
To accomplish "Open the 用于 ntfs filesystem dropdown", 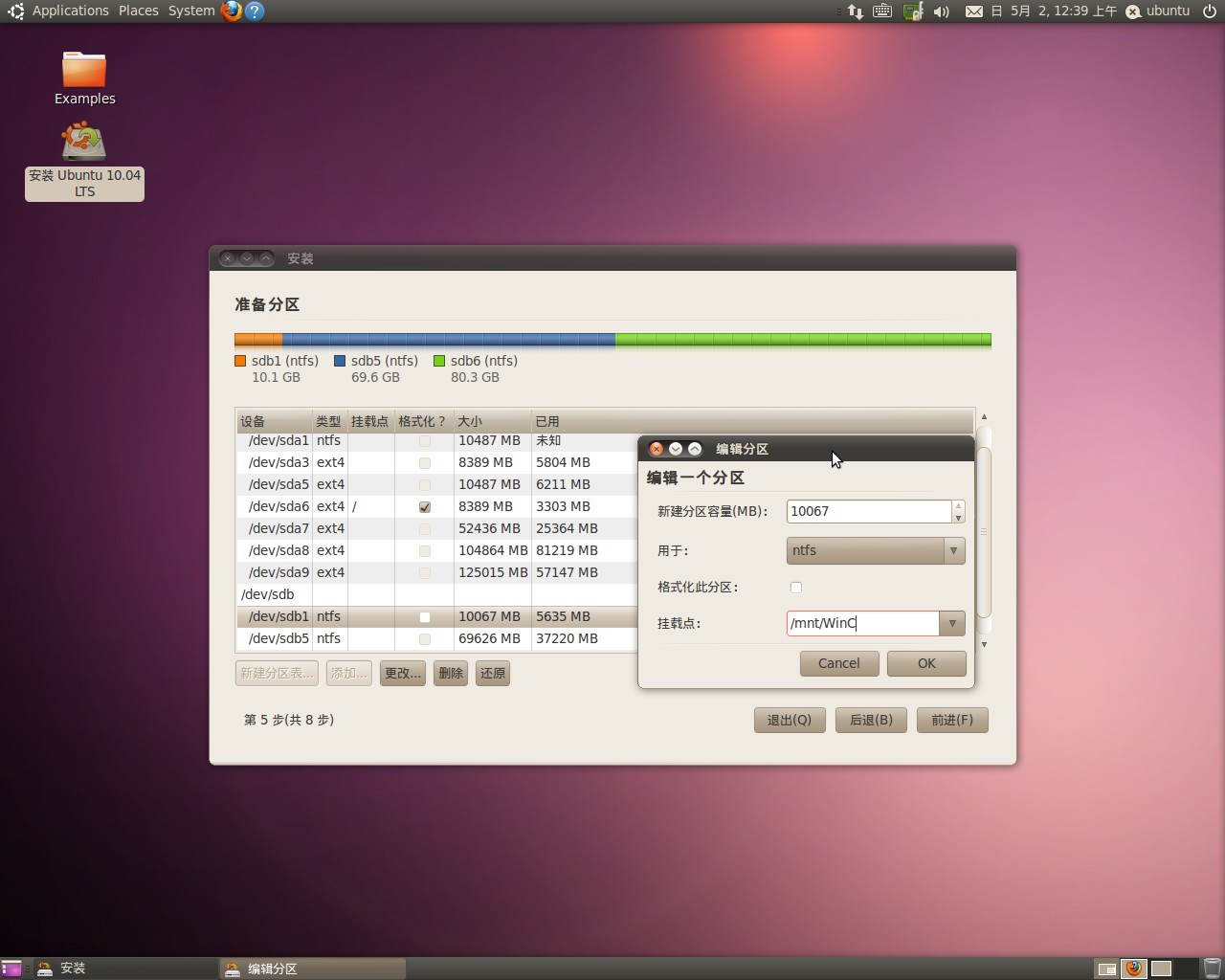I will pos(876,550).
